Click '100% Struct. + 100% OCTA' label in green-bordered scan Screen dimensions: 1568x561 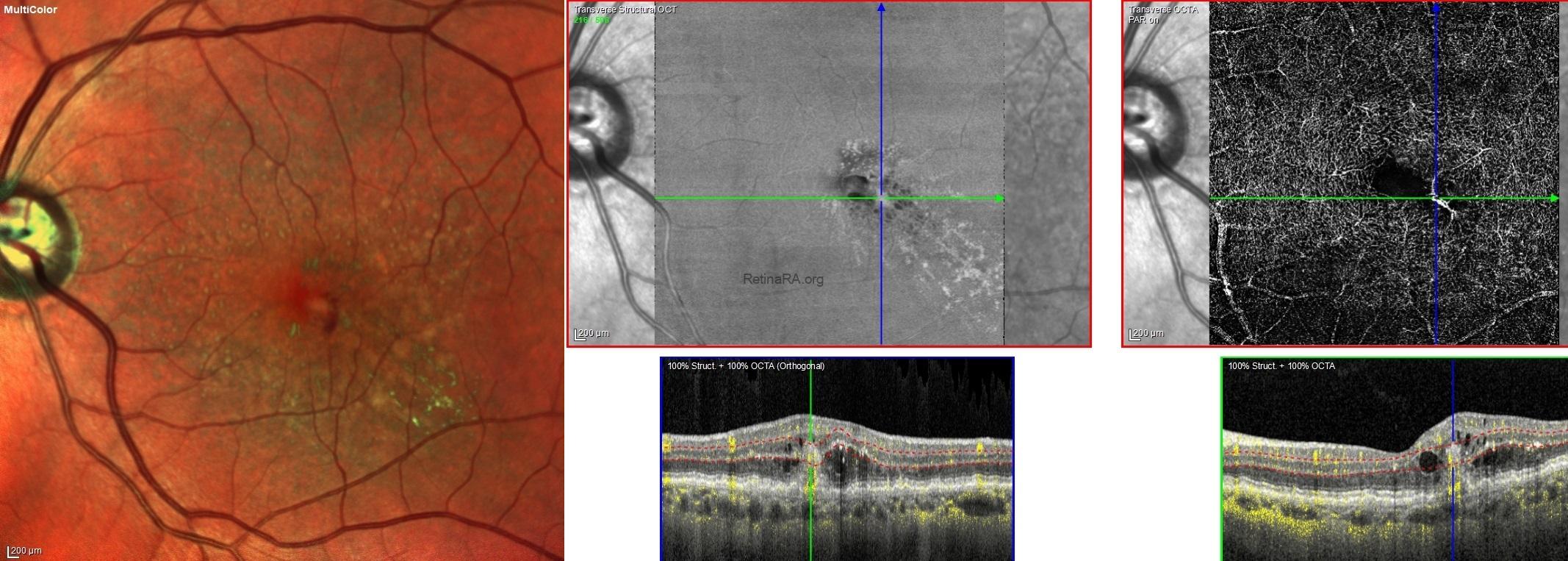coord(1281,366)
